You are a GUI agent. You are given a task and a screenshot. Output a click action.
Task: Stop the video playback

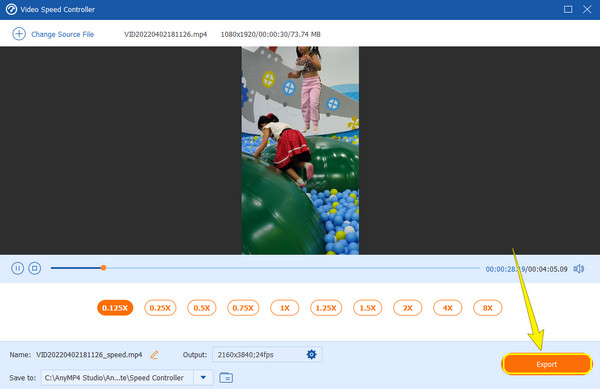click(34, 268)
